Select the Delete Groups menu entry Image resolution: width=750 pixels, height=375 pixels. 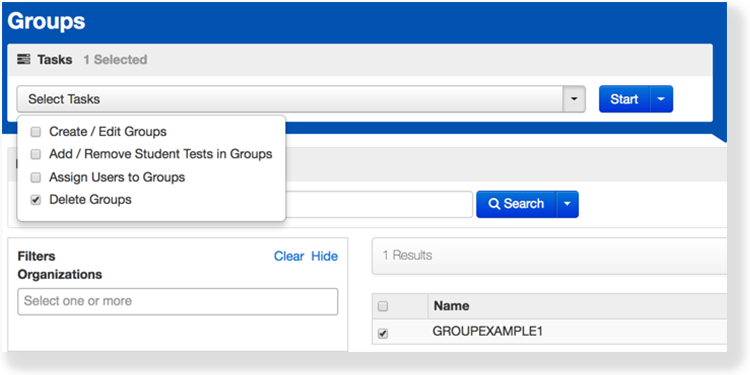[x=90, y=199]
